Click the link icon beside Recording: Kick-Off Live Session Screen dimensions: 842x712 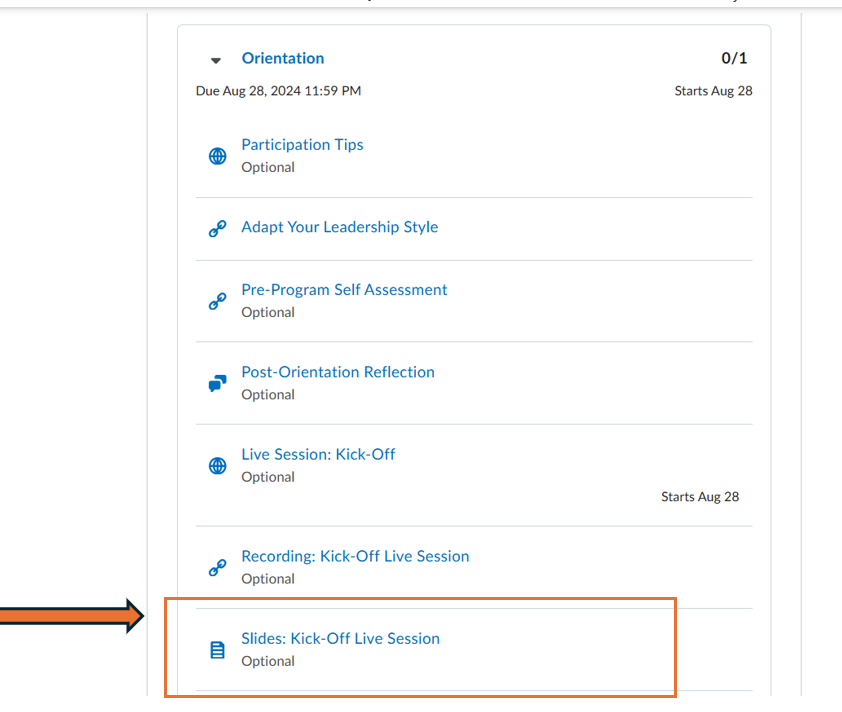point(217,568)
